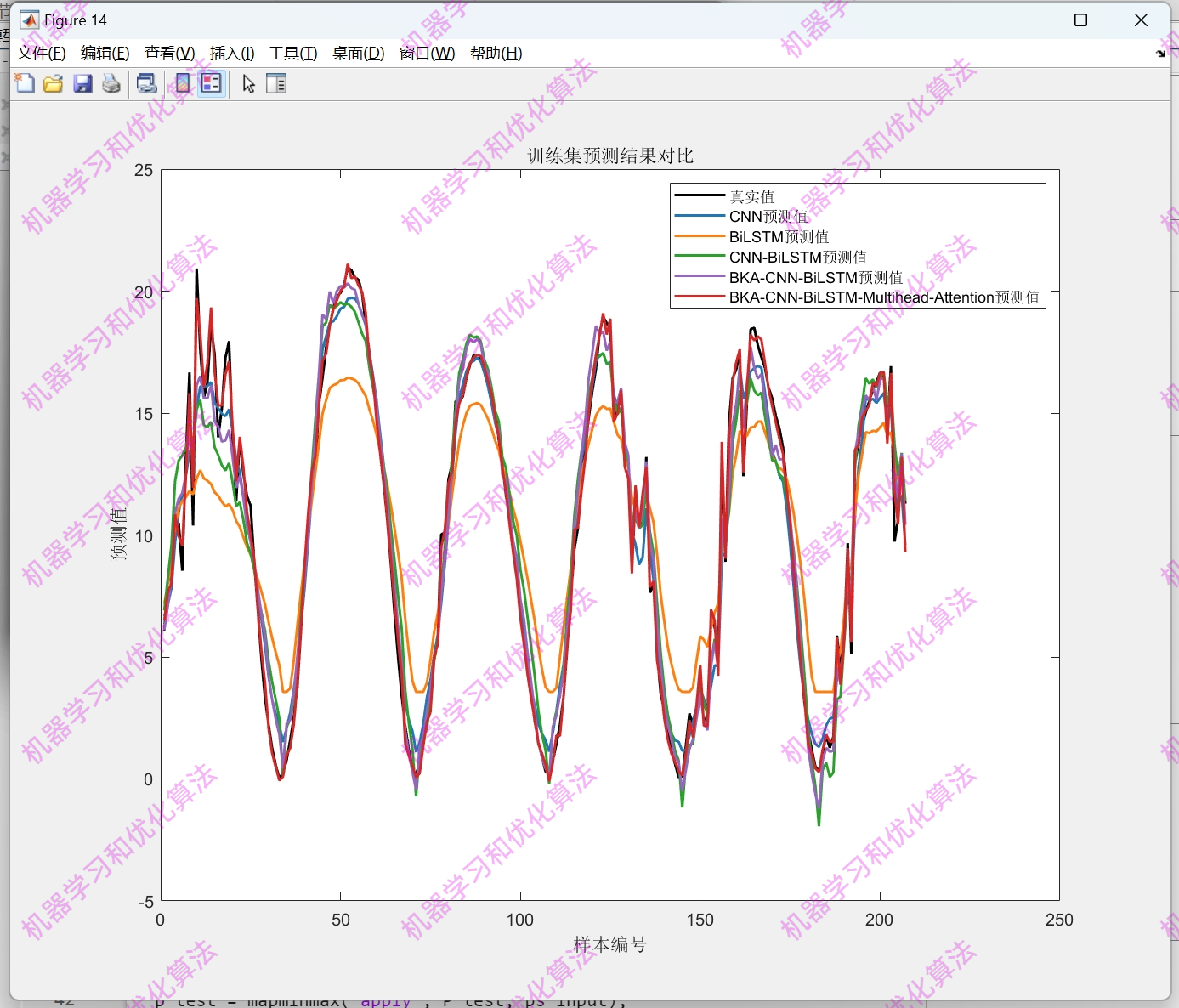Click the x-axis label 样本编号
The width and height of the screenshot is (1179, 1008).
point(610,944)
